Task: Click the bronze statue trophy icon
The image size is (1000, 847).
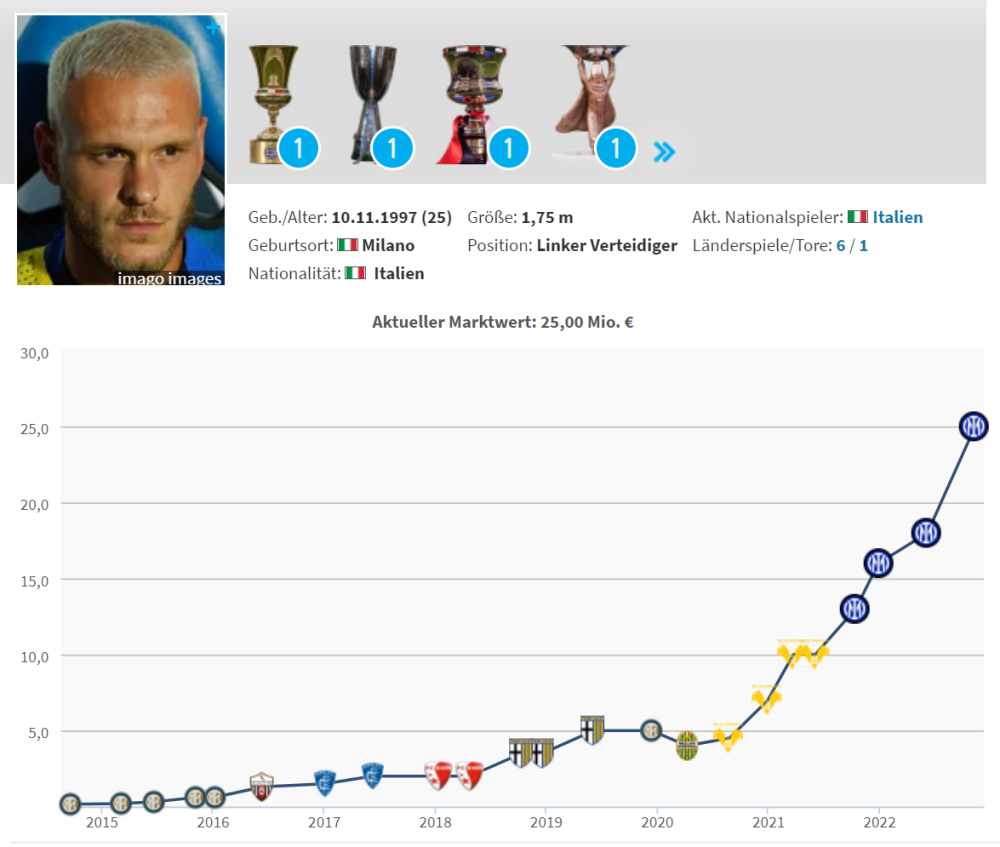Action: click(590, 101)
